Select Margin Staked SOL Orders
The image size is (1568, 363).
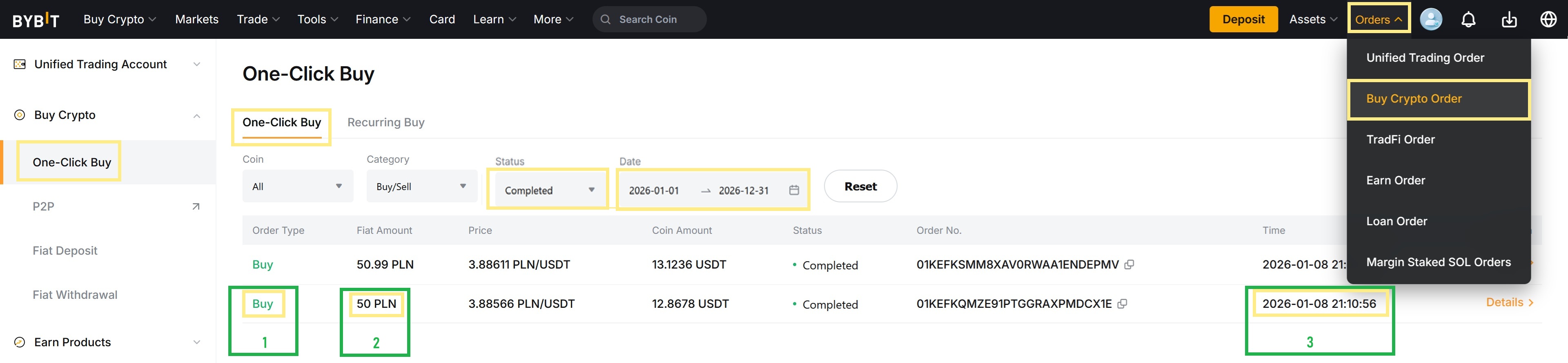click(1438, 262)
